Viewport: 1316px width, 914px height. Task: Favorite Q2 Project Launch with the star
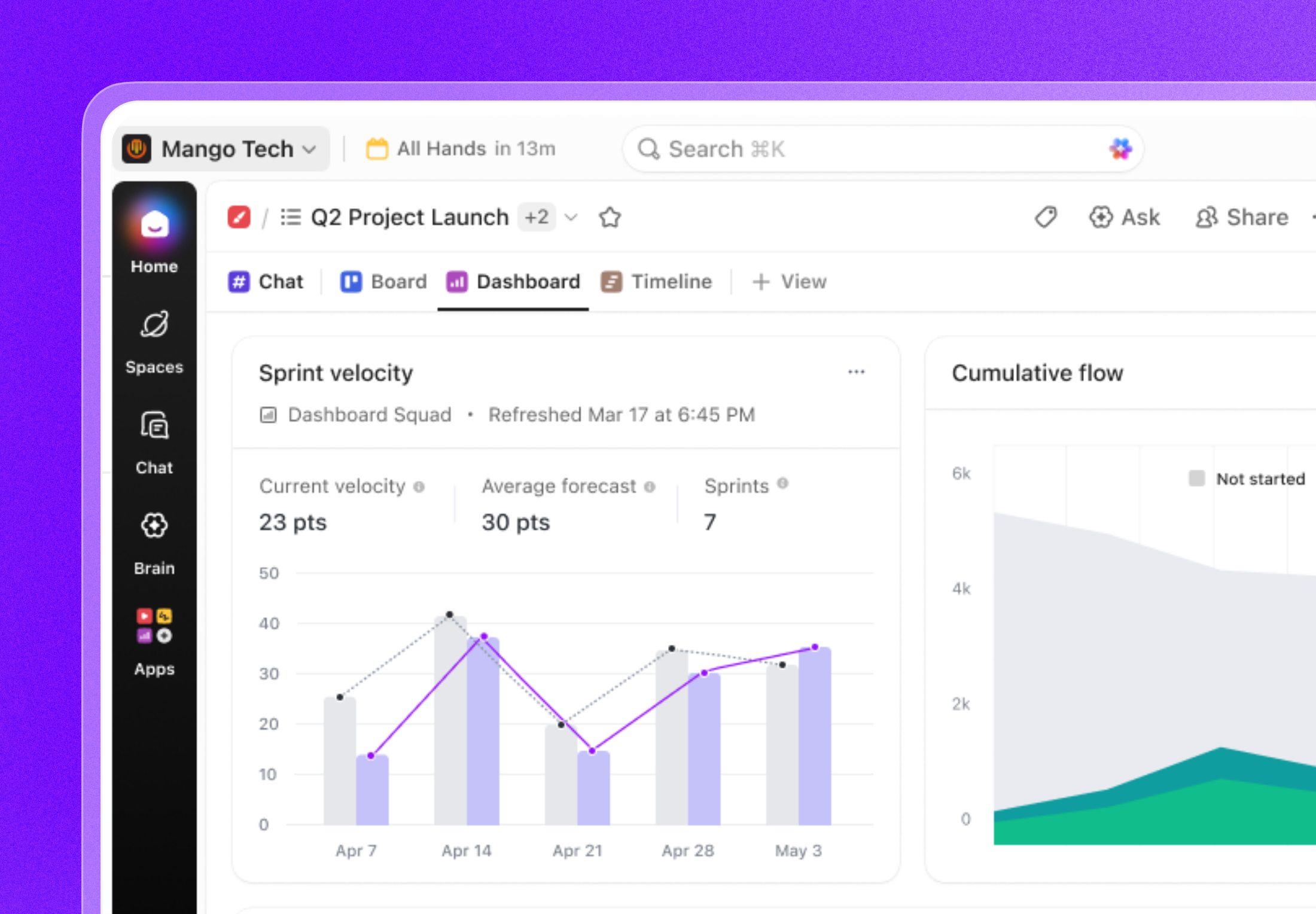(x=610, y=218)
